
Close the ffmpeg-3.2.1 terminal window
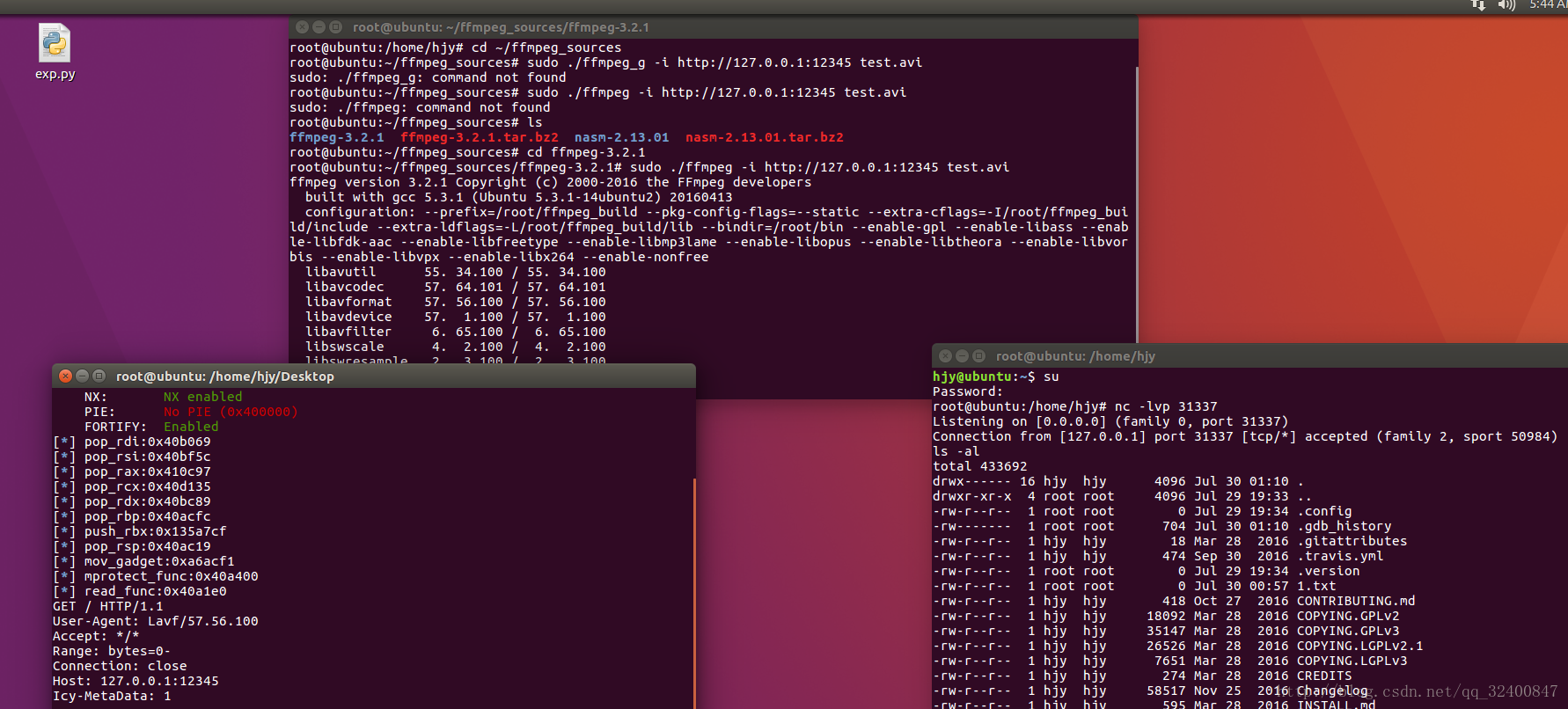click(x=302, y=27)
